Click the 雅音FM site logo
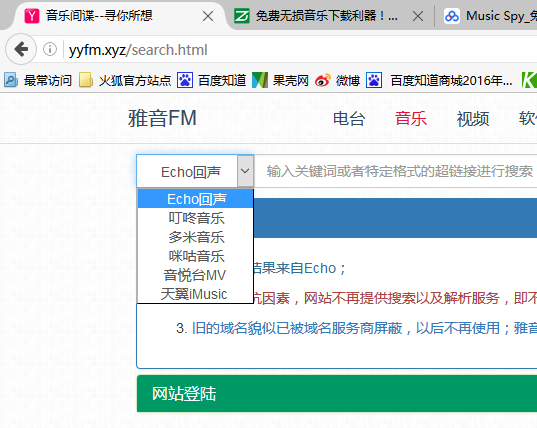The height and width of the screenshot is (428, 537). point(162,118)
